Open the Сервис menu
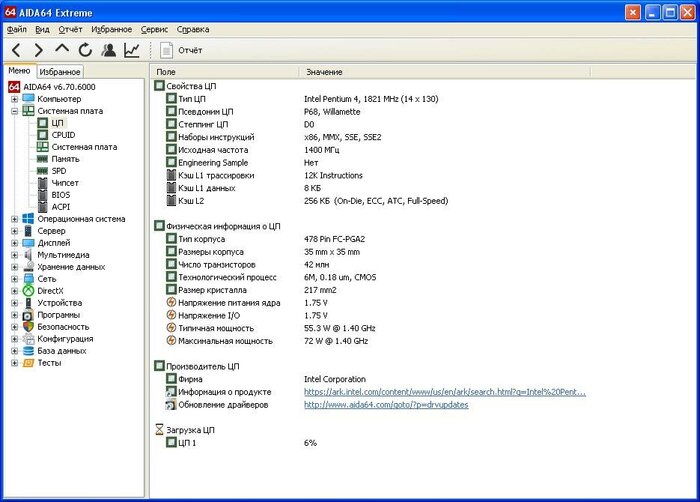The height and width of the screenshot is (502, 700). click(154, 29)
